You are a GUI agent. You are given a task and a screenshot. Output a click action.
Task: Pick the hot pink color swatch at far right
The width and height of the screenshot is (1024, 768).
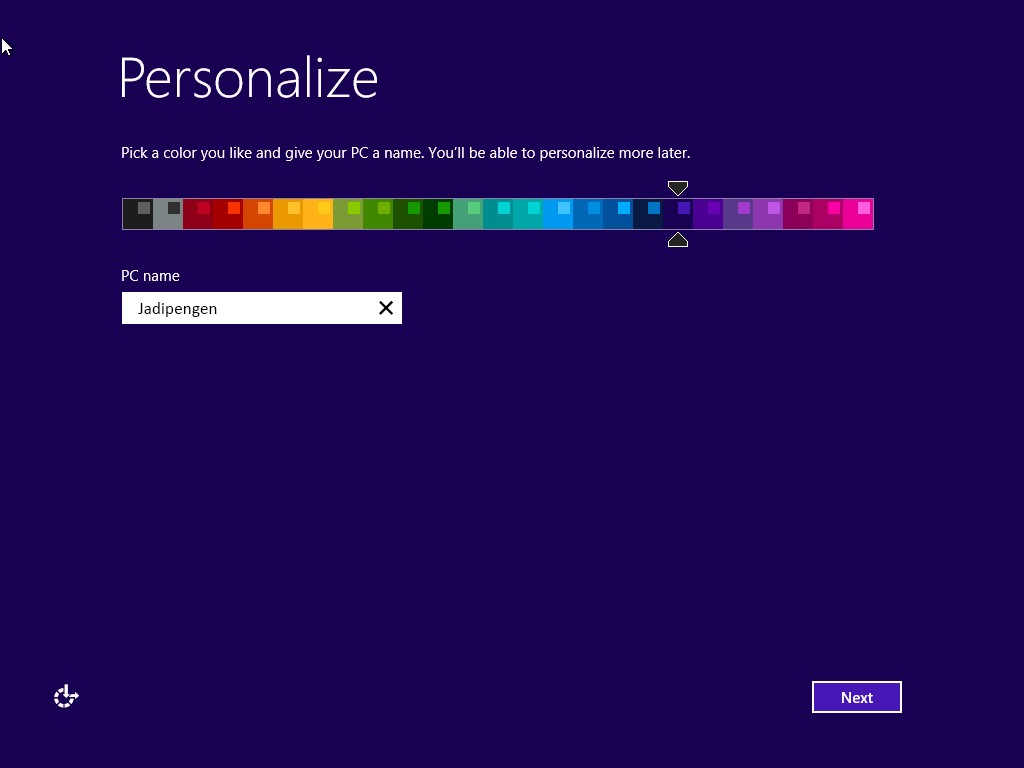click(x=858, y=213)
